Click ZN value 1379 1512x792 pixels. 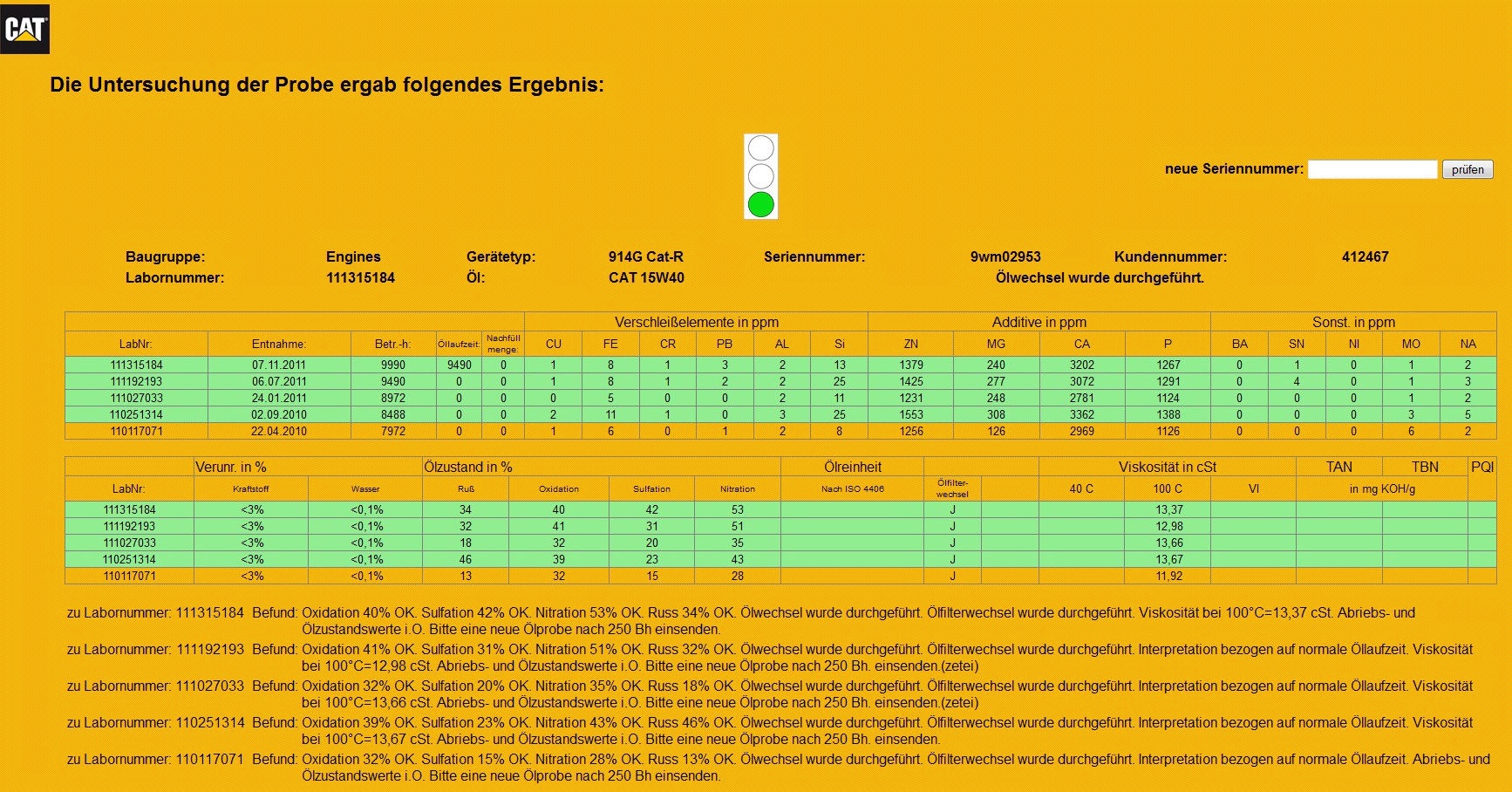(x=911, y=365)
